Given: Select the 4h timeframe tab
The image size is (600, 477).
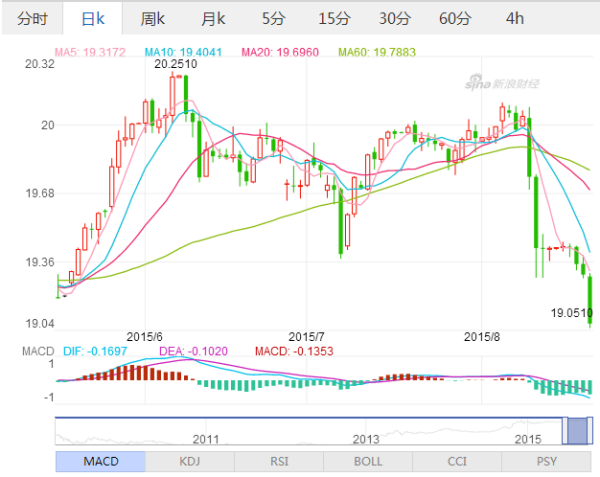Looking at the screenshot, I should pos(515,18).
